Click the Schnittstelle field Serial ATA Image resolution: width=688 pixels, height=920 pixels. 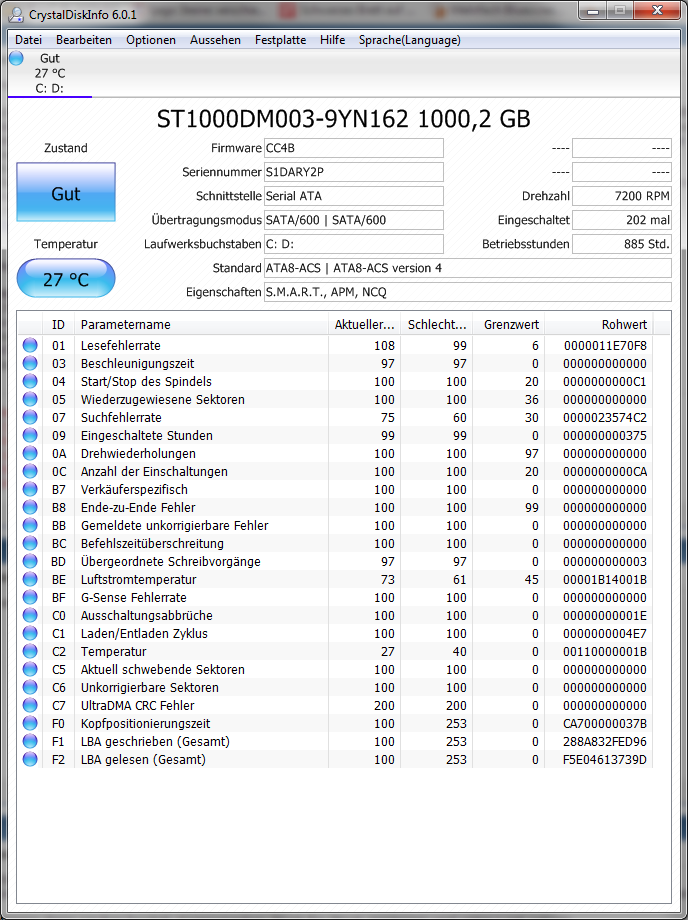(x=354, y=196)
